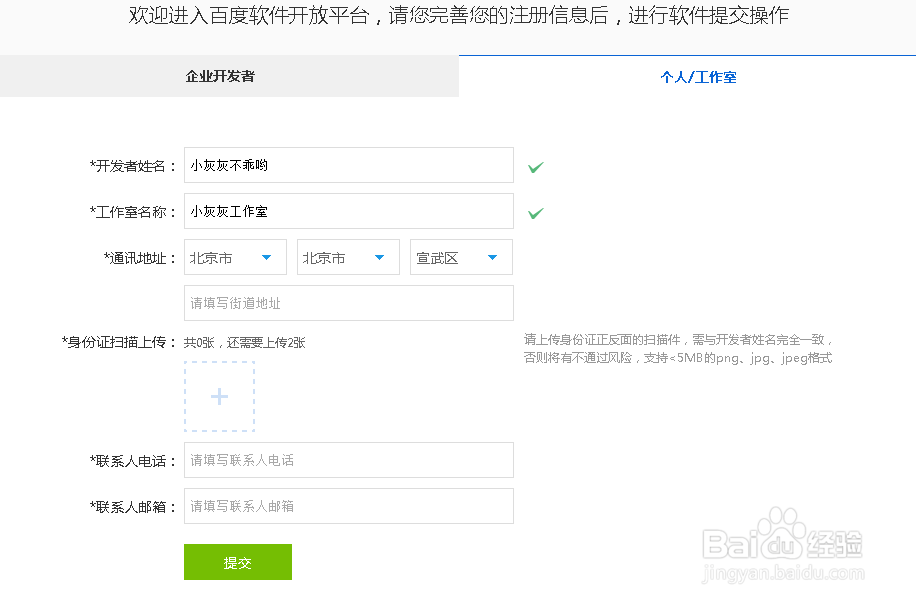Click the *通讯地址 label

click(140, 258)
